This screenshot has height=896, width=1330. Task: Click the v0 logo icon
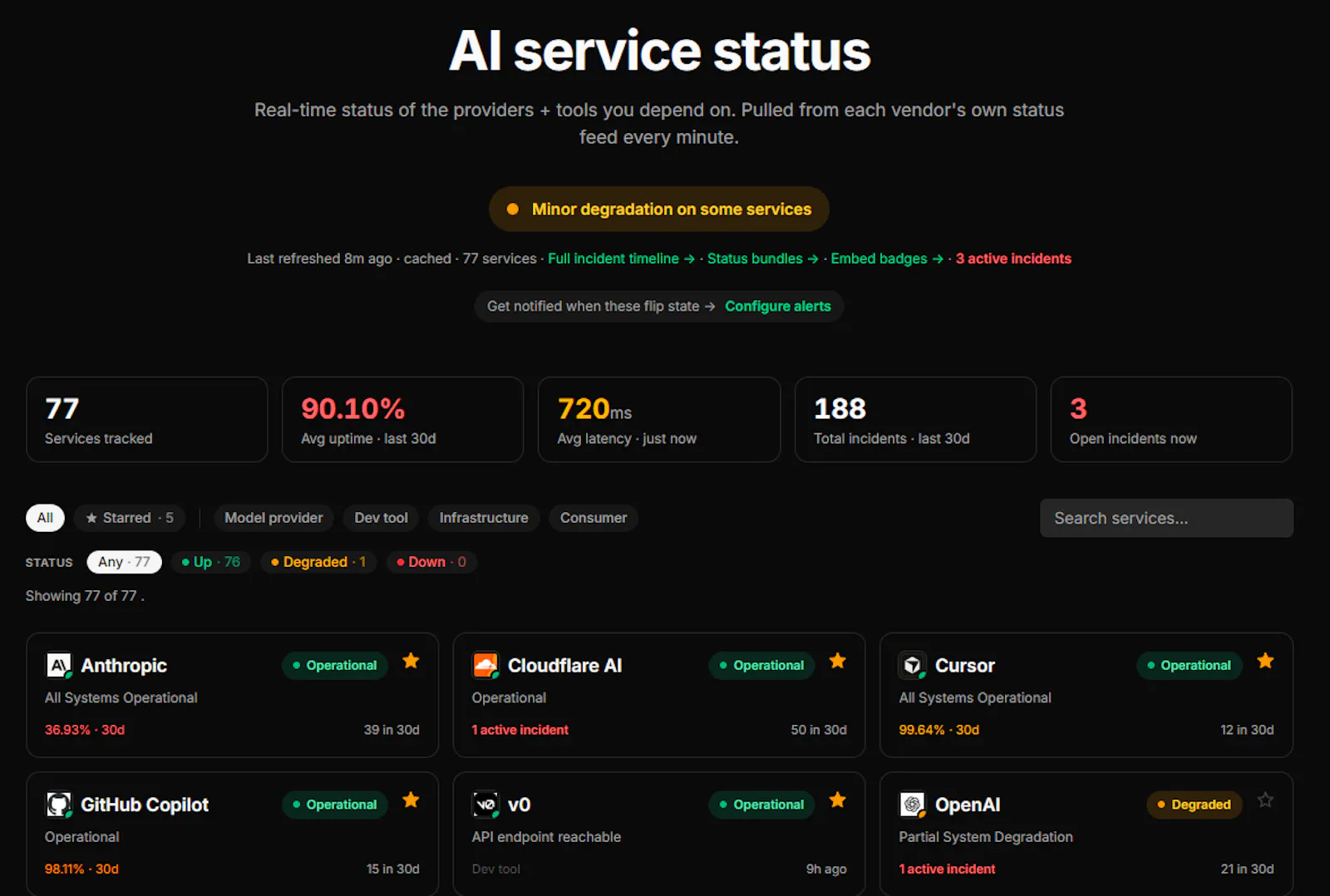click(x=485, y=805)
